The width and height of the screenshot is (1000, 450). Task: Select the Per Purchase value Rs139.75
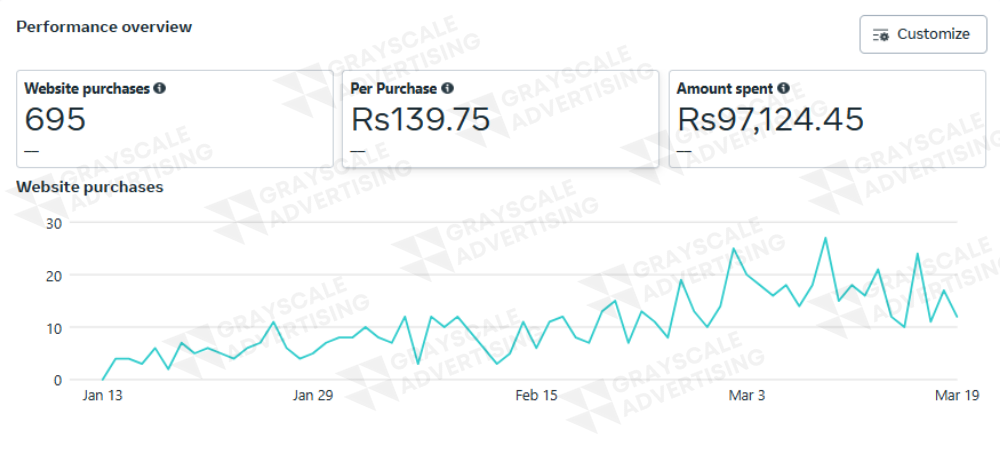pos(420,120)
